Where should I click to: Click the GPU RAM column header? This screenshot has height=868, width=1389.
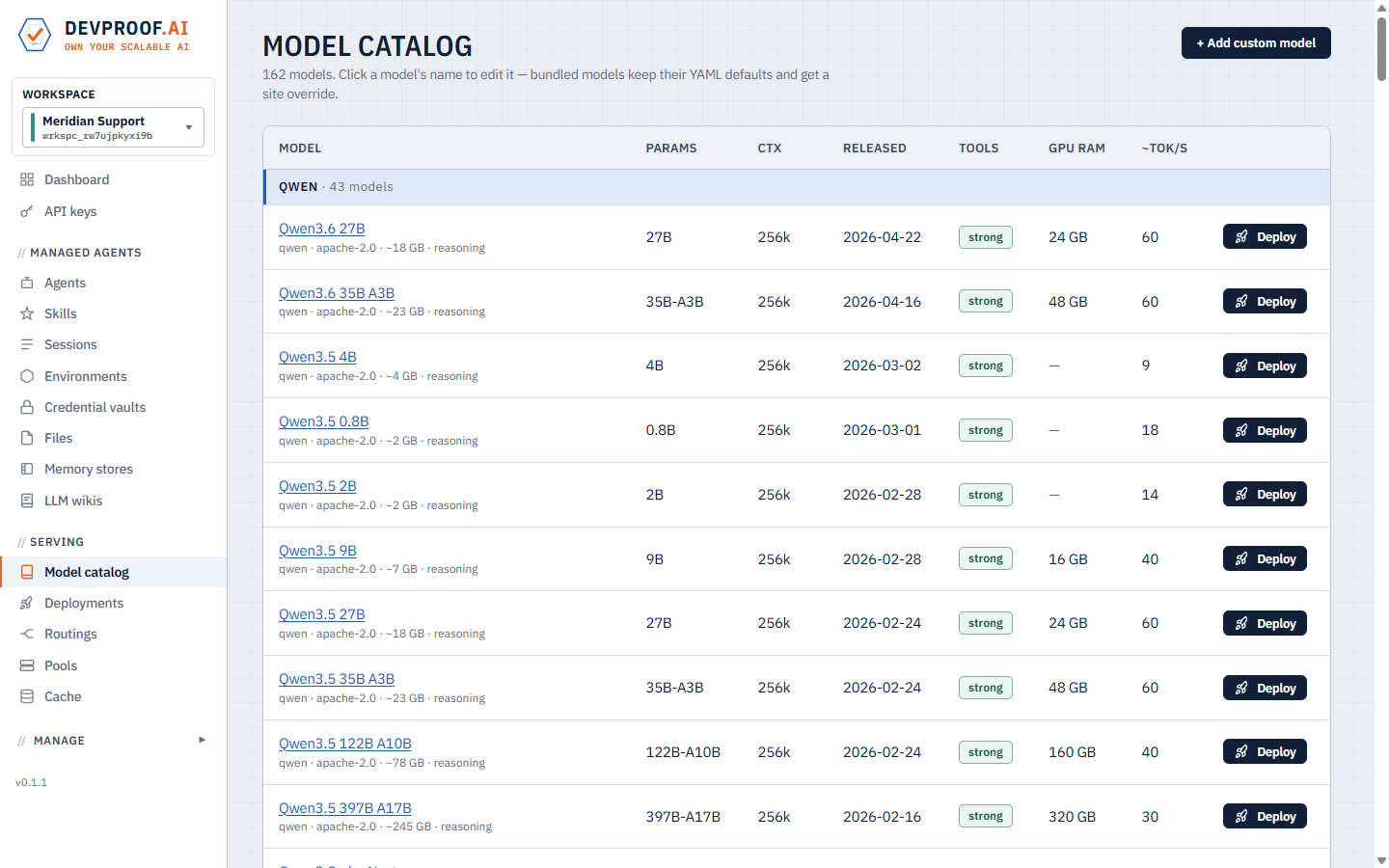[x=1076, y=149]
